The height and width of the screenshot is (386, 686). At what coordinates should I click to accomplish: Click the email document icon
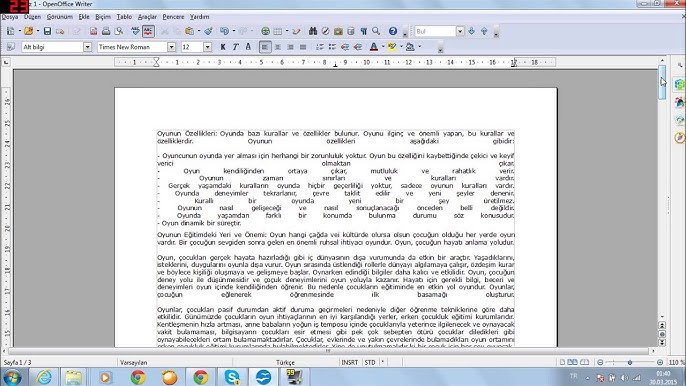[x=60, y=32]
